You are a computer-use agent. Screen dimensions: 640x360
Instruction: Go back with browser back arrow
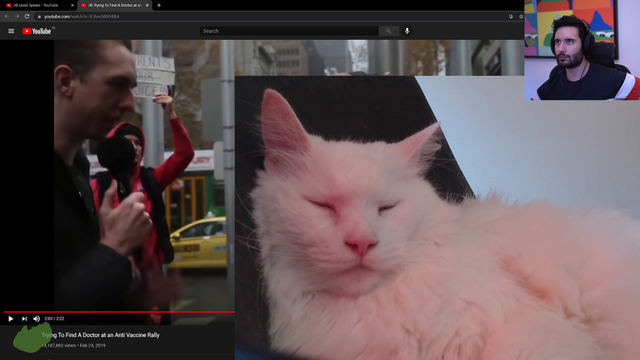click(7, 16)
